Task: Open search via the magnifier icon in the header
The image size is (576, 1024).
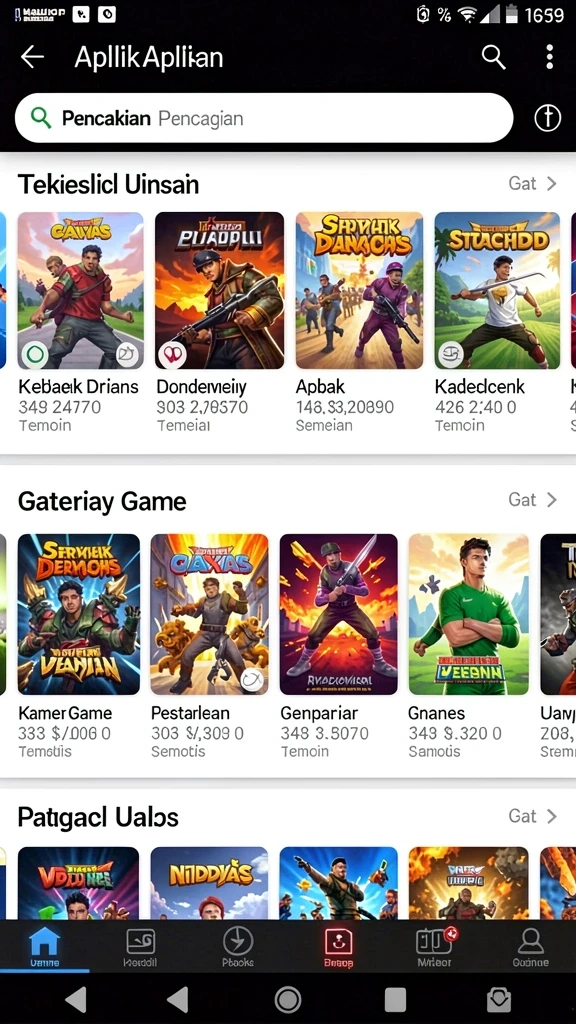Action: coord(493,57)
